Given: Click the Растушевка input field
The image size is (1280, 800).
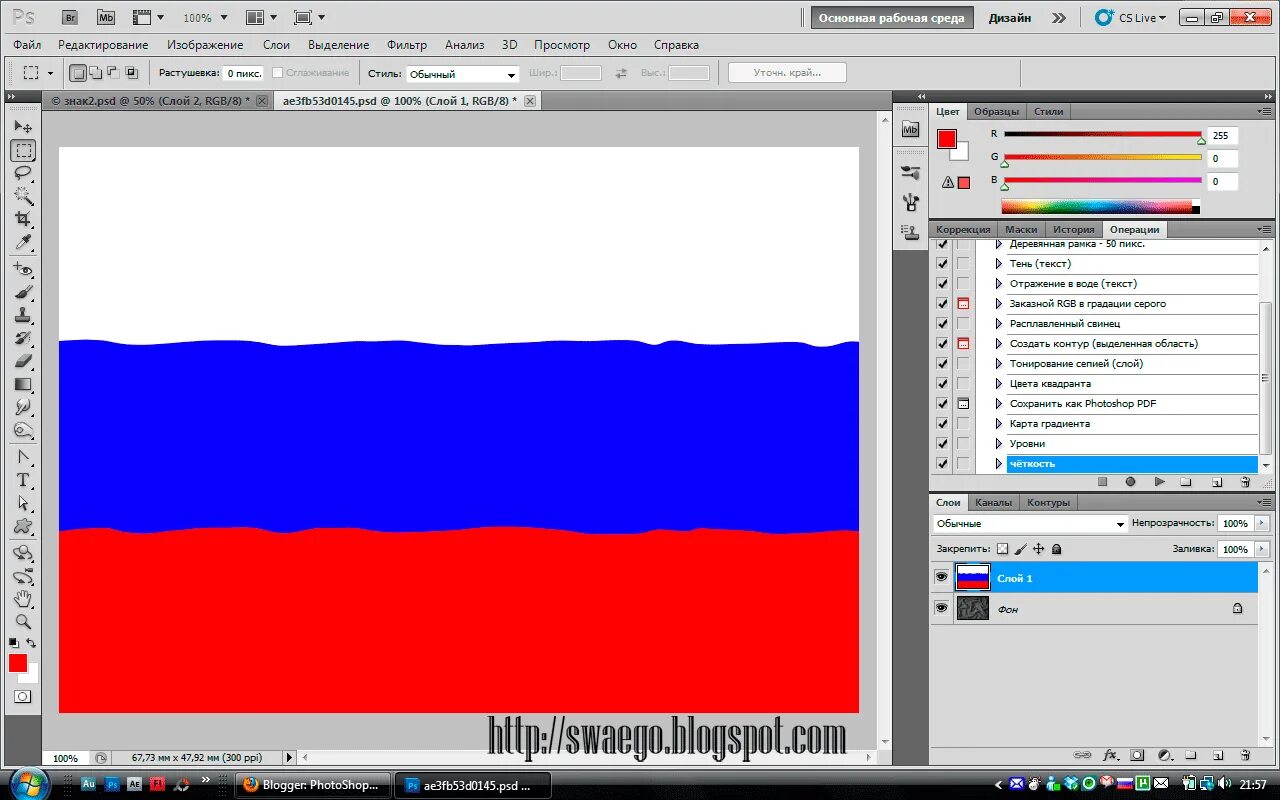Looking at the screenshot, I should (x=243, y=73).
